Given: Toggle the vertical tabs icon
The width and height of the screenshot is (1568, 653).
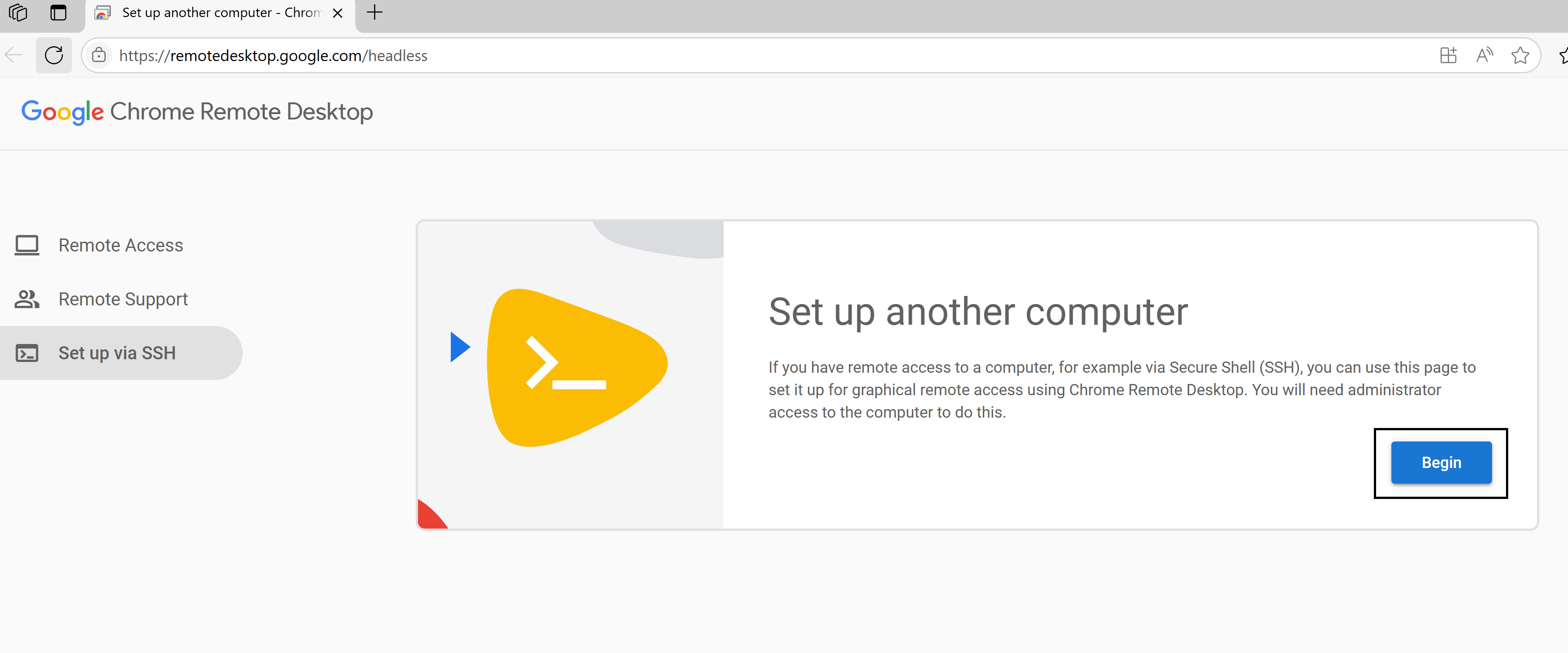Looking at the screenshot, I should (58, 12).
